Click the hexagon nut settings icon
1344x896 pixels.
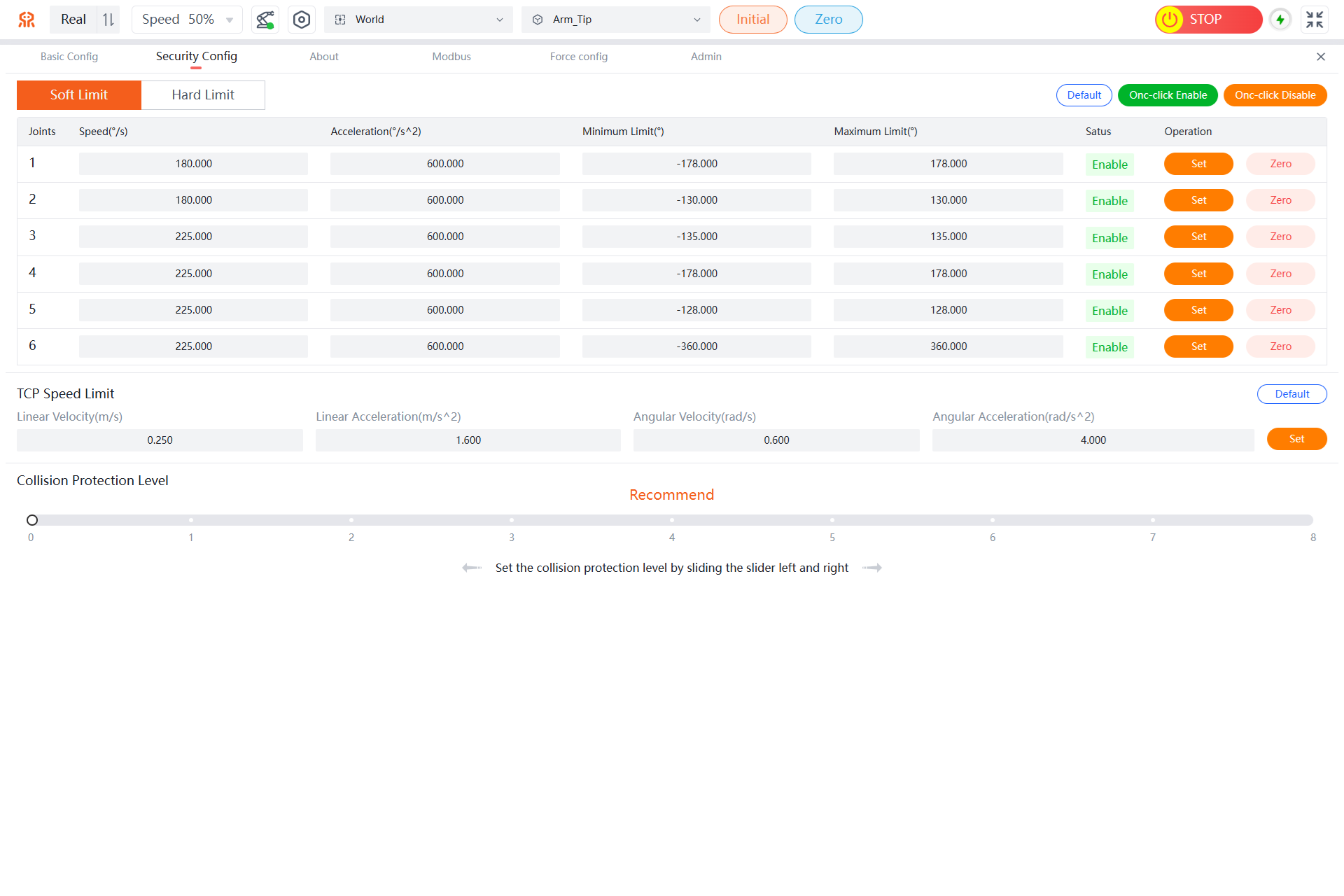[x=302, y=20]
